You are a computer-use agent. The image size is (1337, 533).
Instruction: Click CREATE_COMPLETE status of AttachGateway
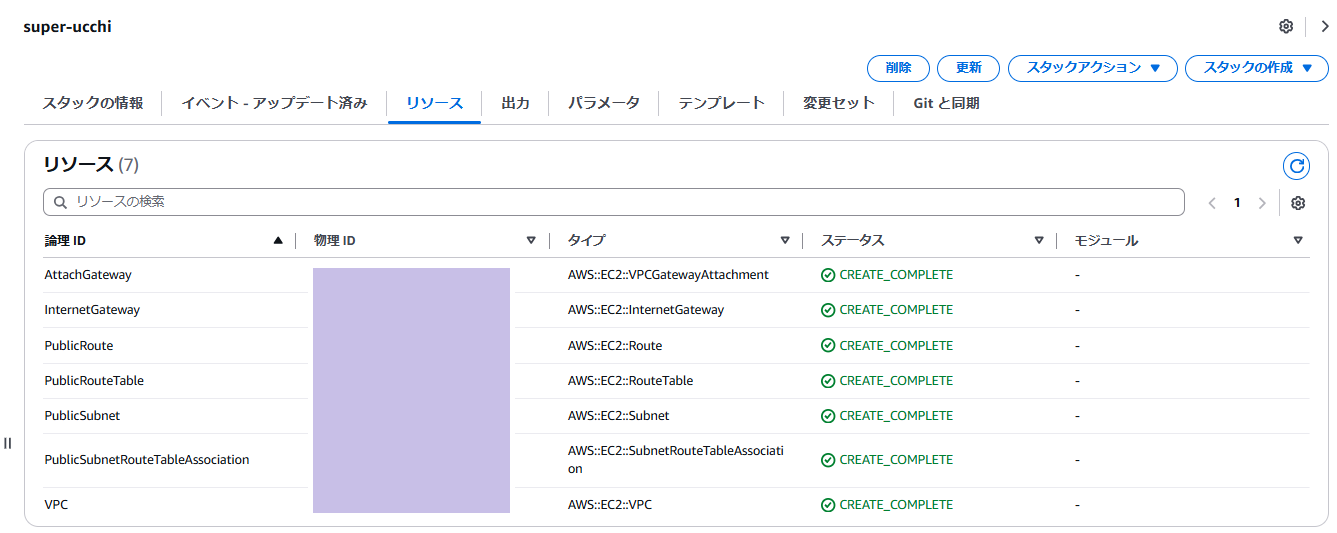(x=887, y=274)
